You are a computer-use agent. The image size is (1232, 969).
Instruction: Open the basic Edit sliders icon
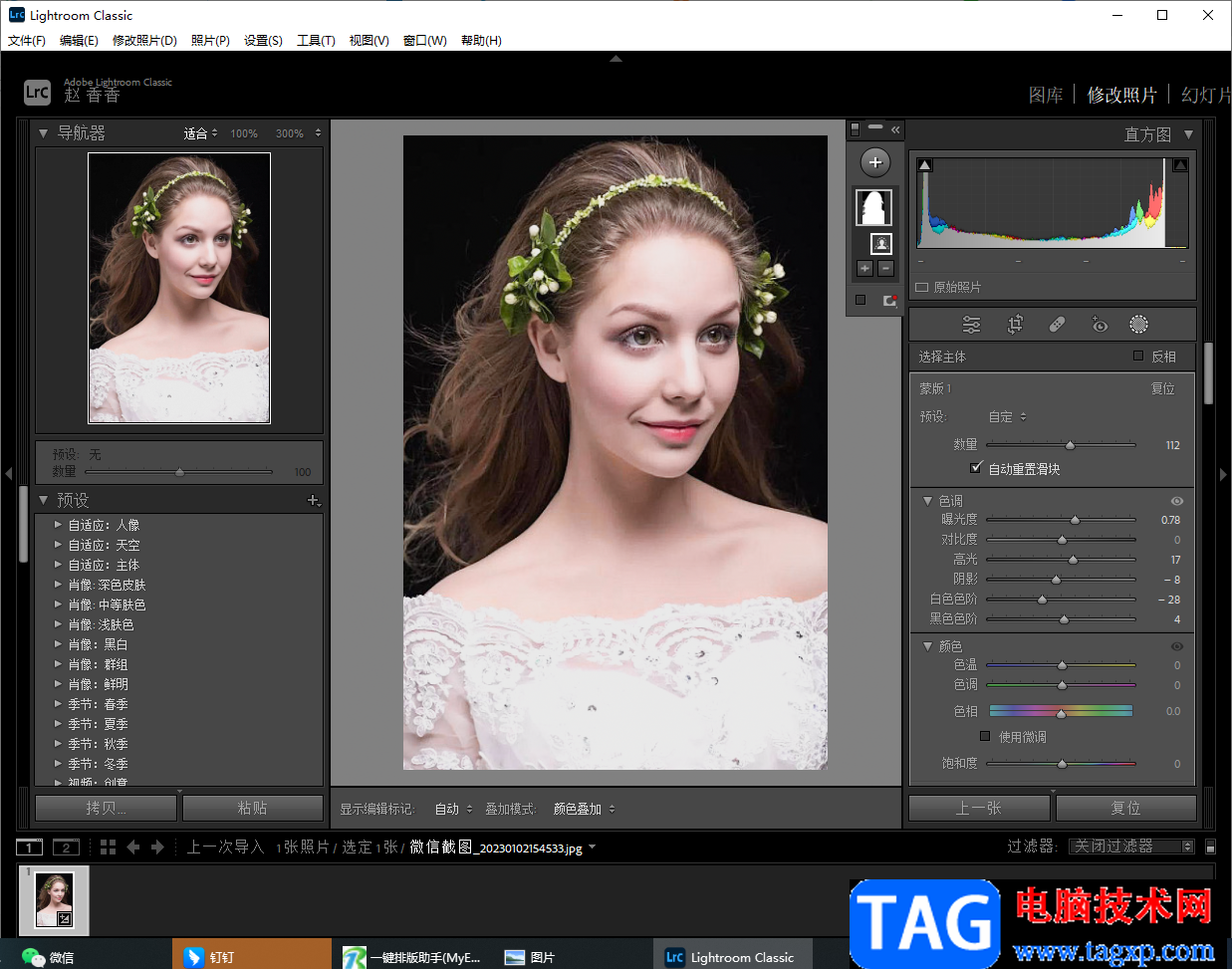(x=971, y=325)
